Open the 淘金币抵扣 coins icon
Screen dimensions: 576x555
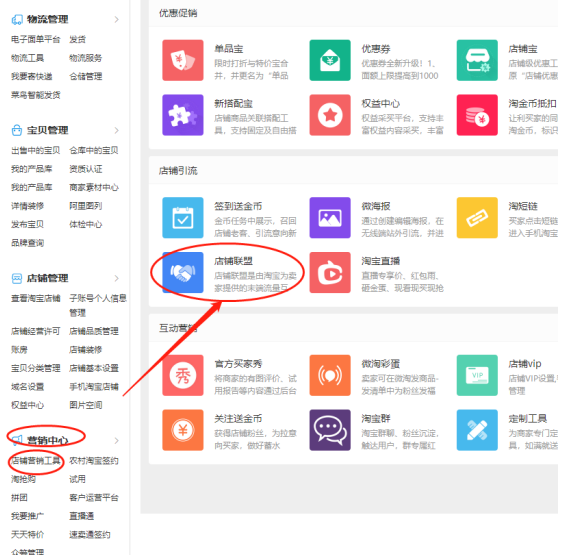477,115
